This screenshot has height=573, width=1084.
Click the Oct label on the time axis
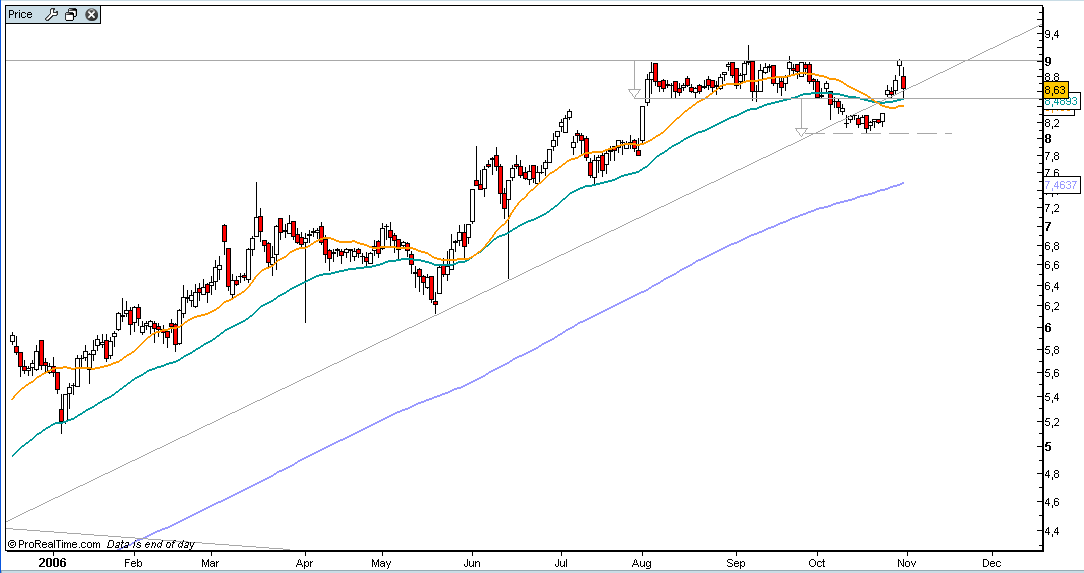[x=817, y=563]
